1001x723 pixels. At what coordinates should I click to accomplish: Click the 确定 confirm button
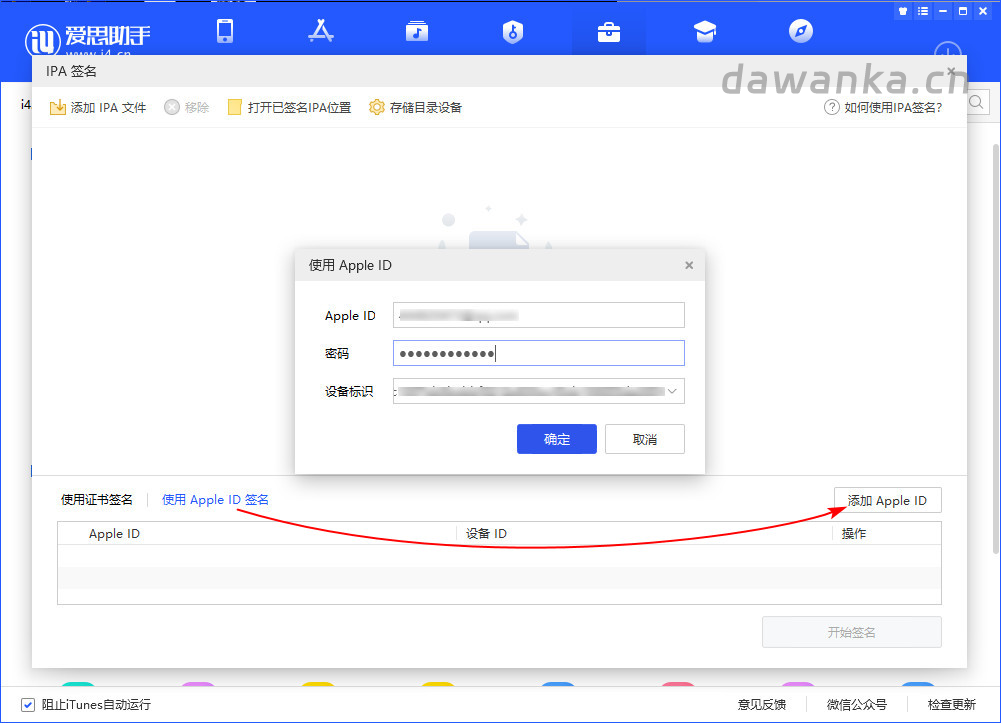[x=557, y=439]
